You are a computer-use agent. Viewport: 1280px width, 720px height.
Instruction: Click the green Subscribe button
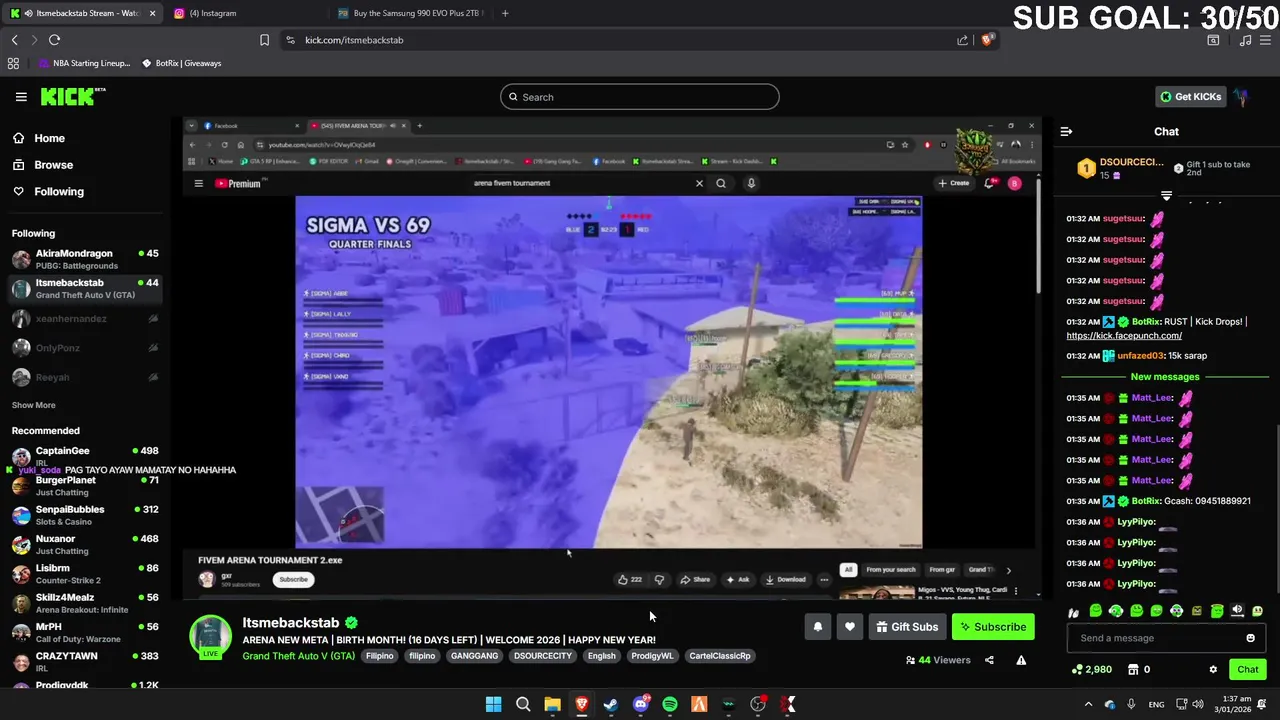point(993,627)
